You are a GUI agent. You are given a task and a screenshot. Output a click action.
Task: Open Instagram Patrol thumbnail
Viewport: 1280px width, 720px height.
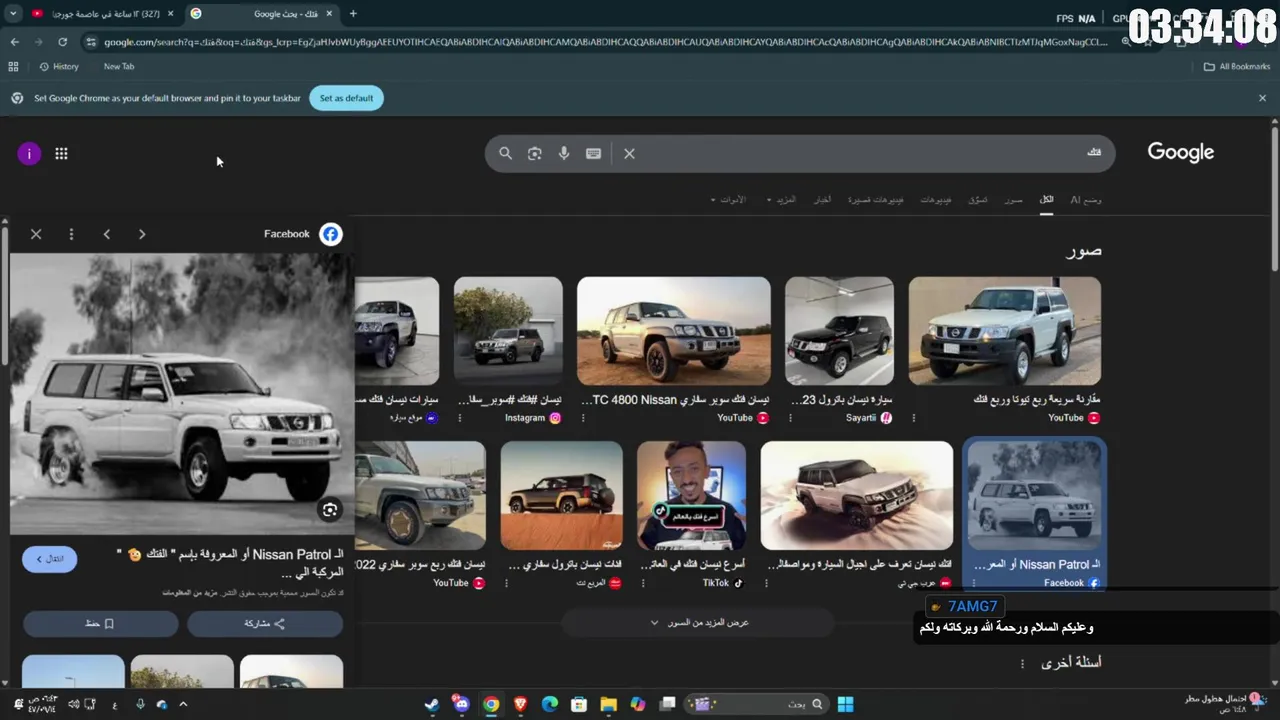tap(508, 331)
